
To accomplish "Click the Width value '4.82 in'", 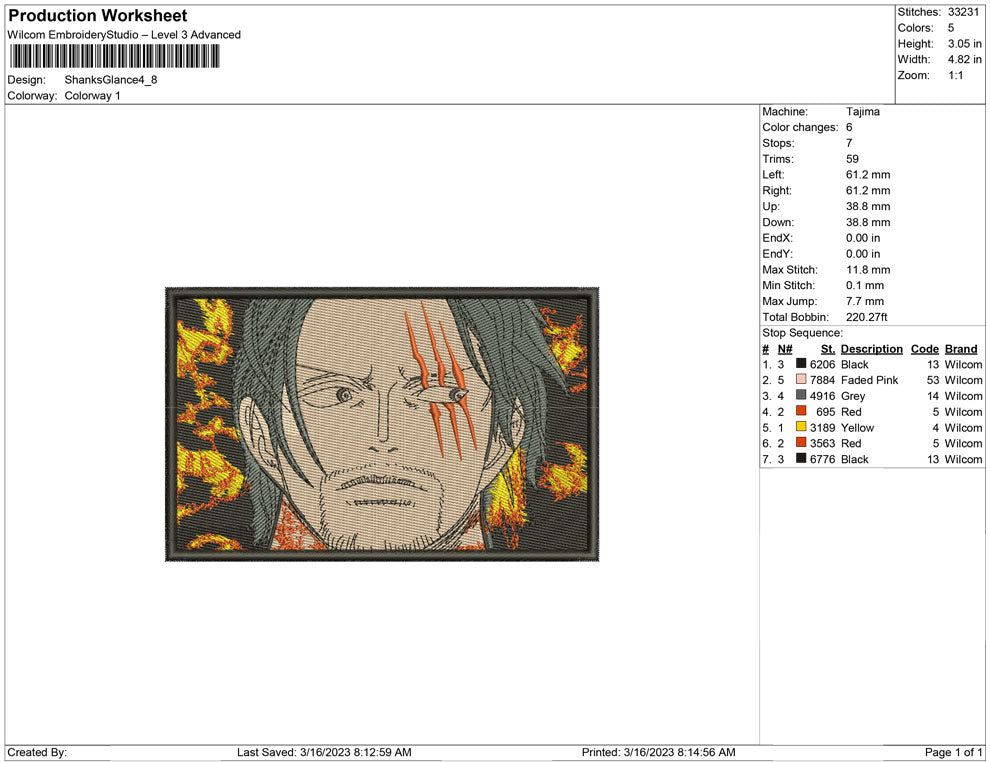I will 965,59.
